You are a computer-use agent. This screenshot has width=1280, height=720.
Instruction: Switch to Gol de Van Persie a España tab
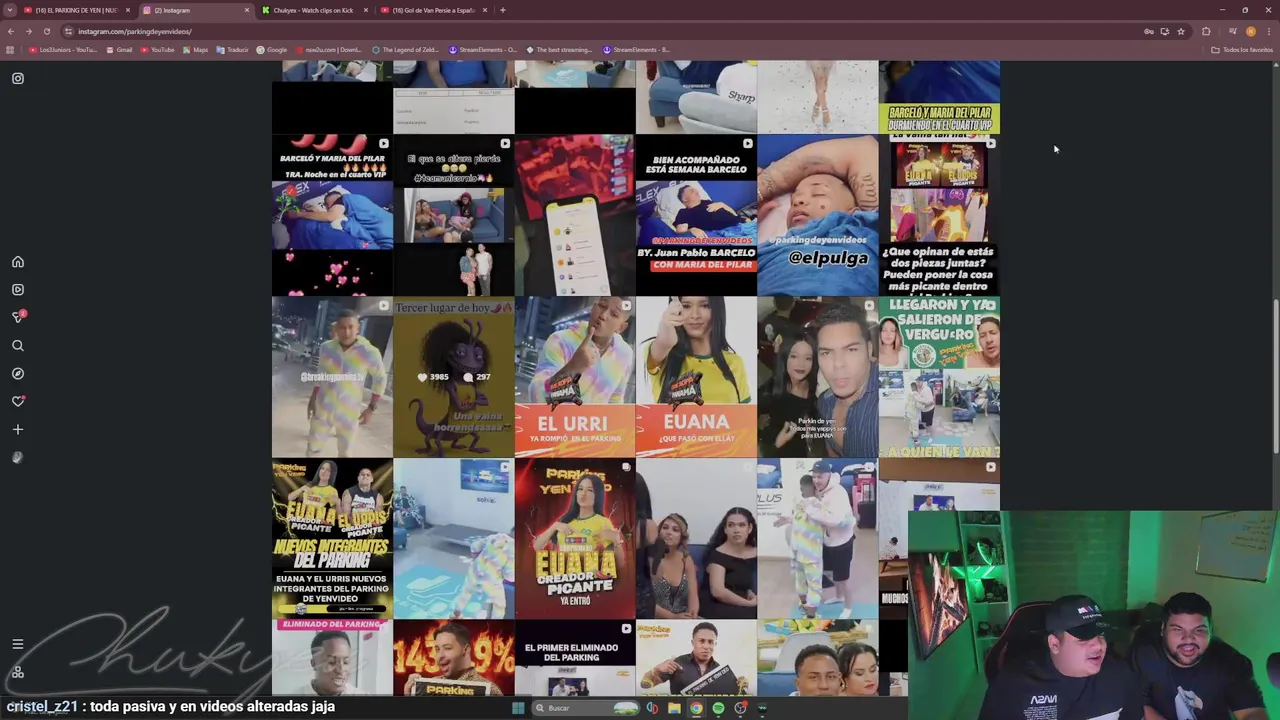[x=434, y=10]
